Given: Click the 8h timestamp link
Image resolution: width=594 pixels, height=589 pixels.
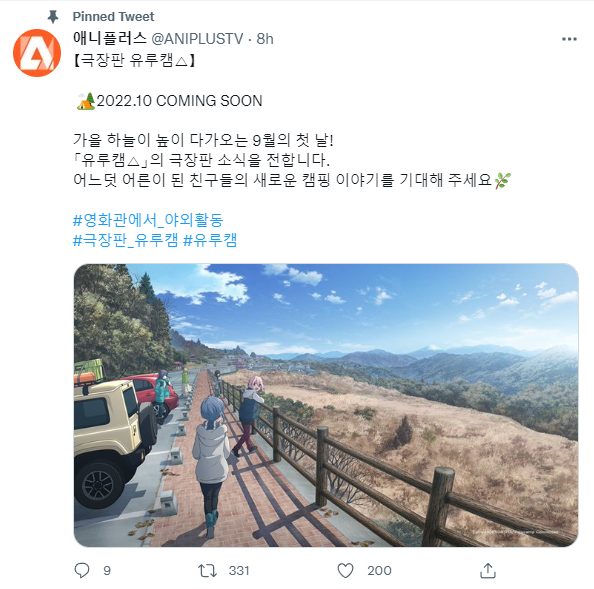Looking at the screenshot, I should [265, 39].
